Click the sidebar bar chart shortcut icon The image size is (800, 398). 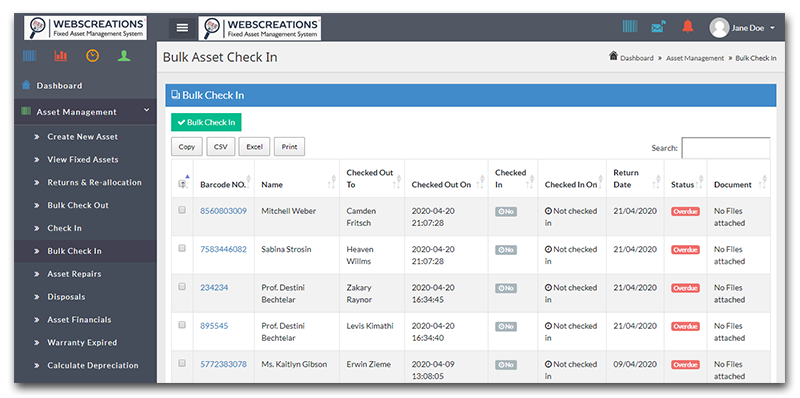click(61, 56)
